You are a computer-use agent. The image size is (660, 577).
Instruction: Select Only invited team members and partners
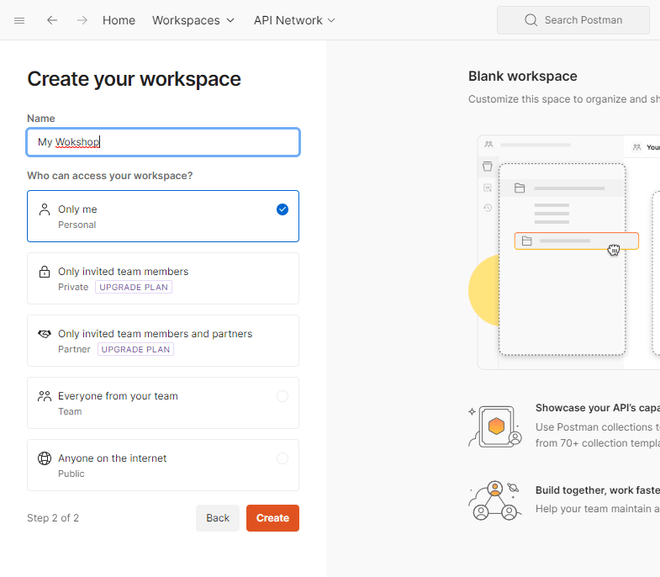point(163,340)
